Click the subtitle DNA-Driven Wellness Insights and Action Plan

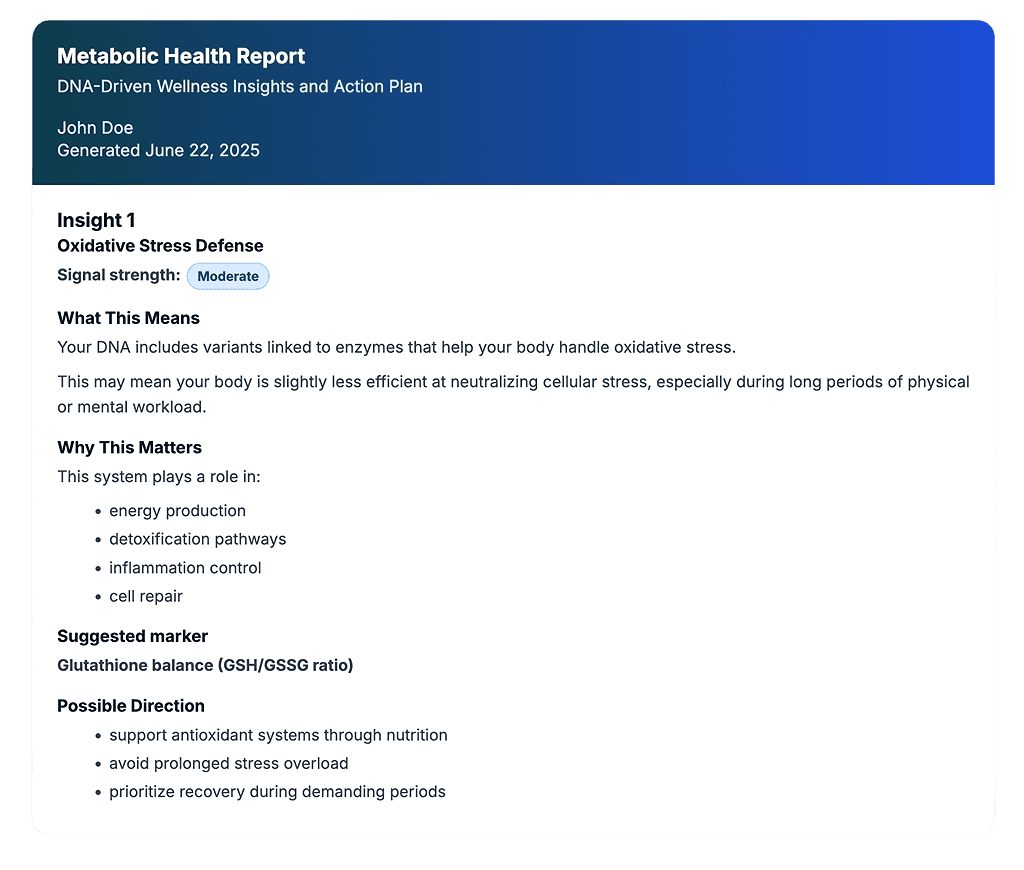(240, 87)
